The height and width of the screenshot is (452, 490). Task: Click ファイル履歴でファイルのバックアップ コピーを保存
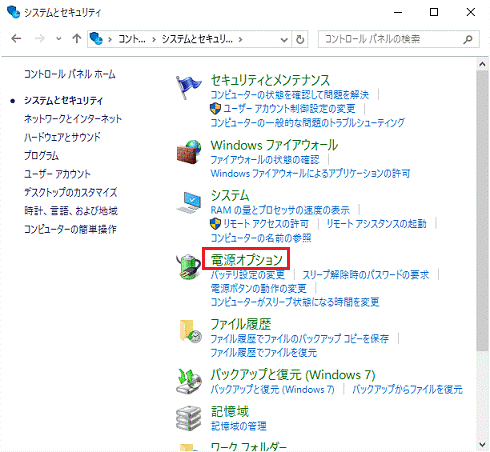tap(300, 339)
